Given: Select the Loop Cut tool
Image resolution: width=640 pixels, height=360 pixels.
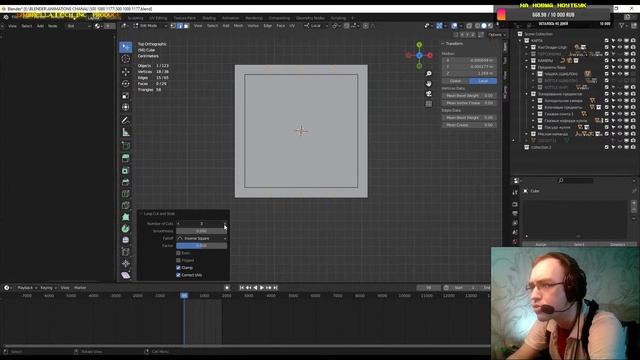Looking at the screenshot, I should [x=126, y=194].
